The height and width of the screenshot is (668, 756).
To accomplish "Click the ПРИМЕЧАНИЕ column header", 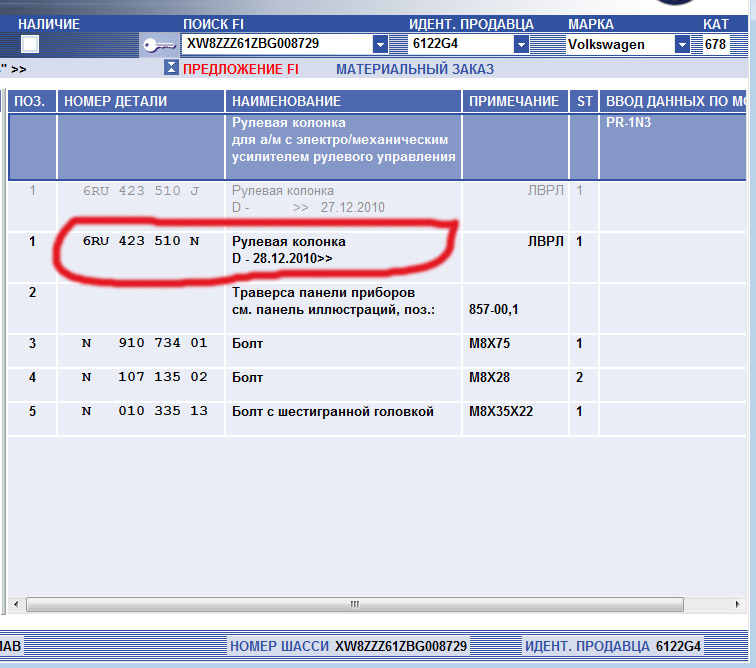I will [x=513, y=101].
